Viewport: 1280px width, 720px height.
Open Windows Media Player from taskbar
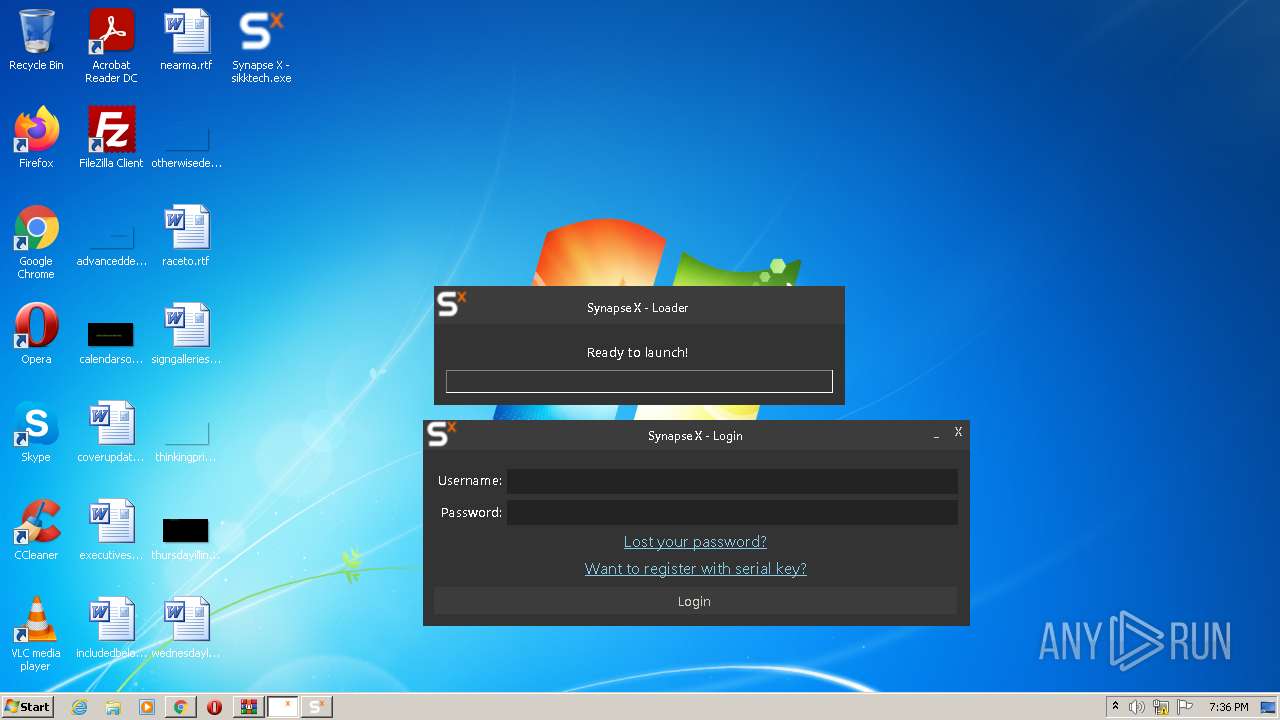147,707
